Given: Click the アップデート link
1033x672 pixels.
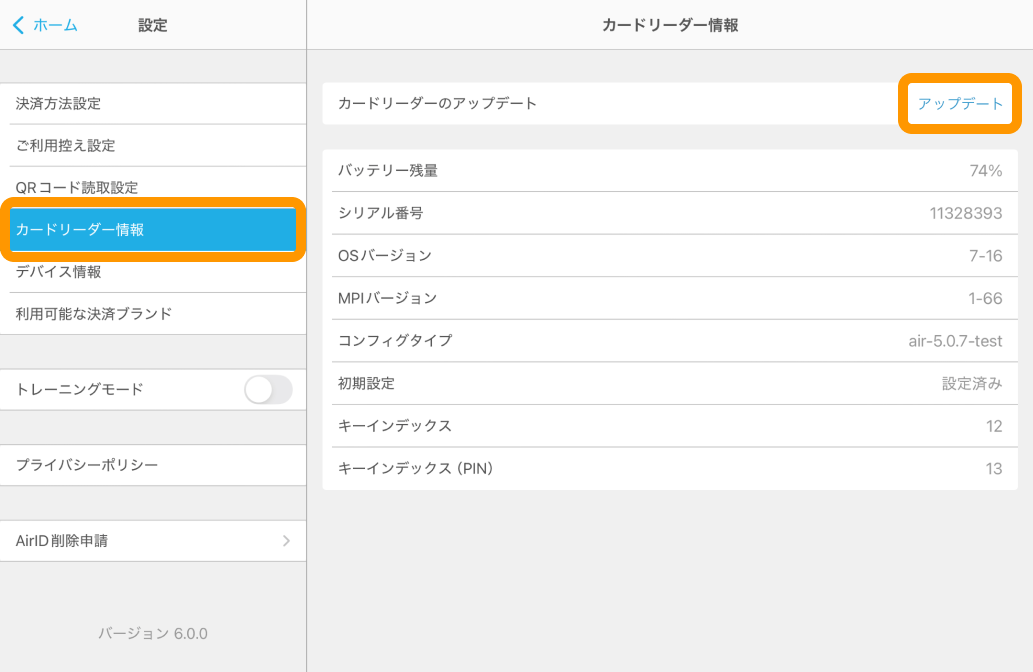Looking at the screenshot, I should click(x=958, y=103).
